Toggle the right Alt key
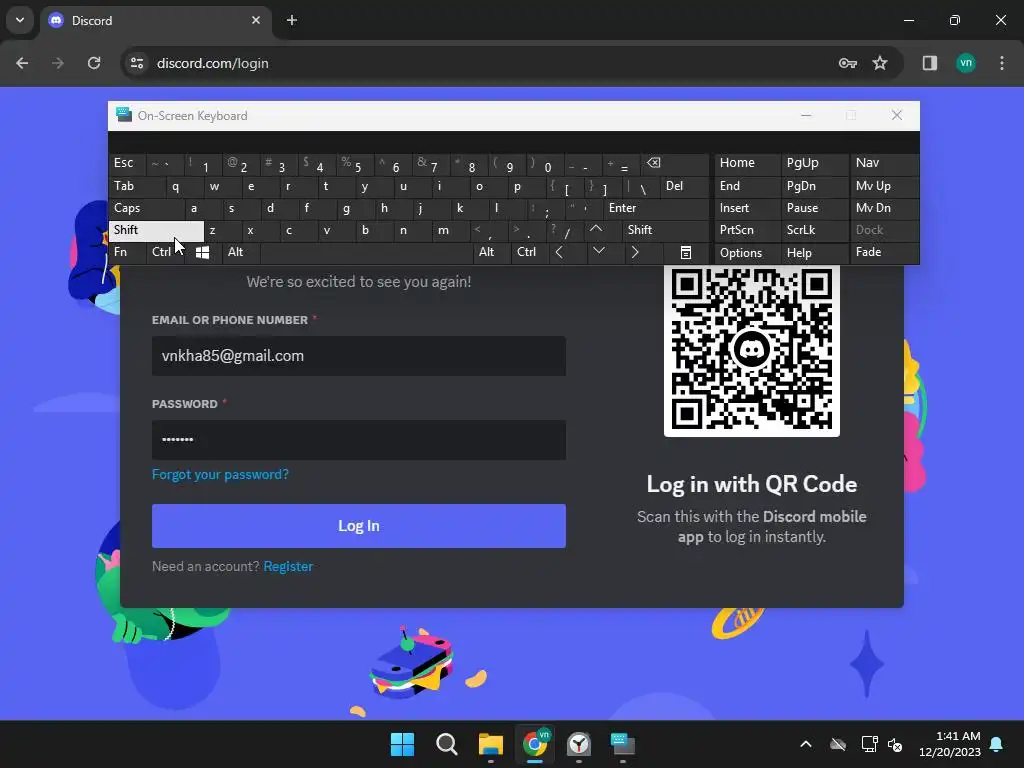1024x768 pixels. [491, 252]
